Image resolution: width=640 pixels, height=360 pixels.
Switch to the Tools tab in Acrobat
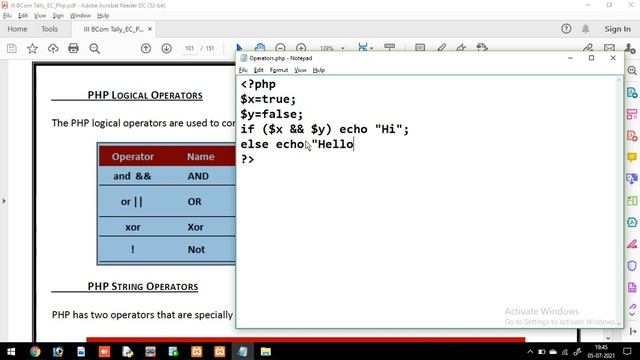49,29
